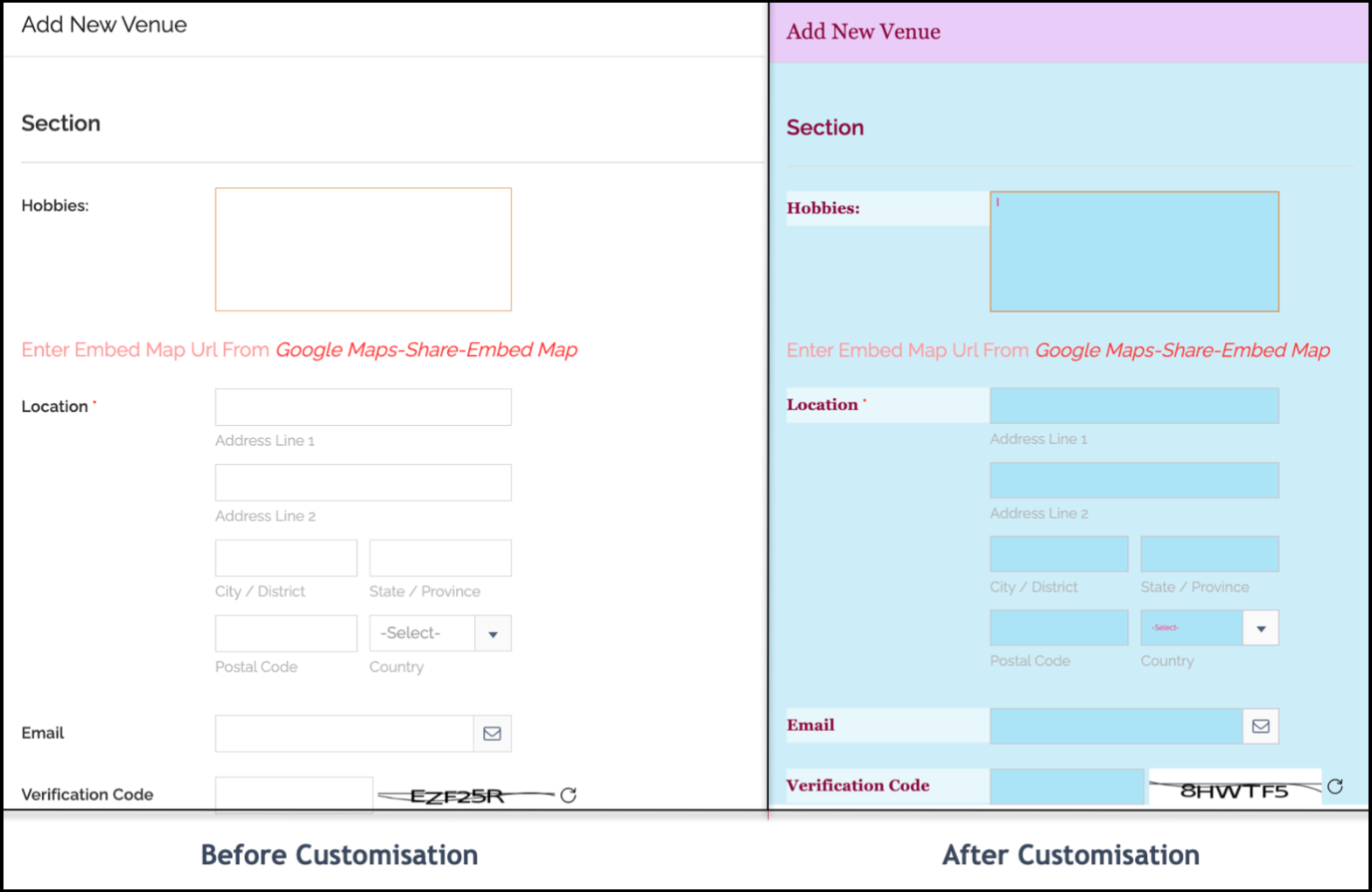Click the Email label in the before form

pos(43,733)
